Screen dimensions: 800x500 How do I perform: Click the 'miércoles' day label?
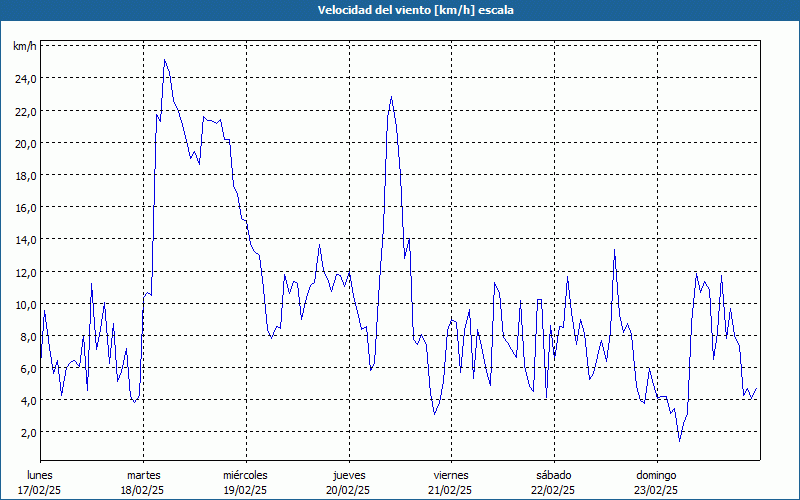pyautogui.click(x=245, y=475)
